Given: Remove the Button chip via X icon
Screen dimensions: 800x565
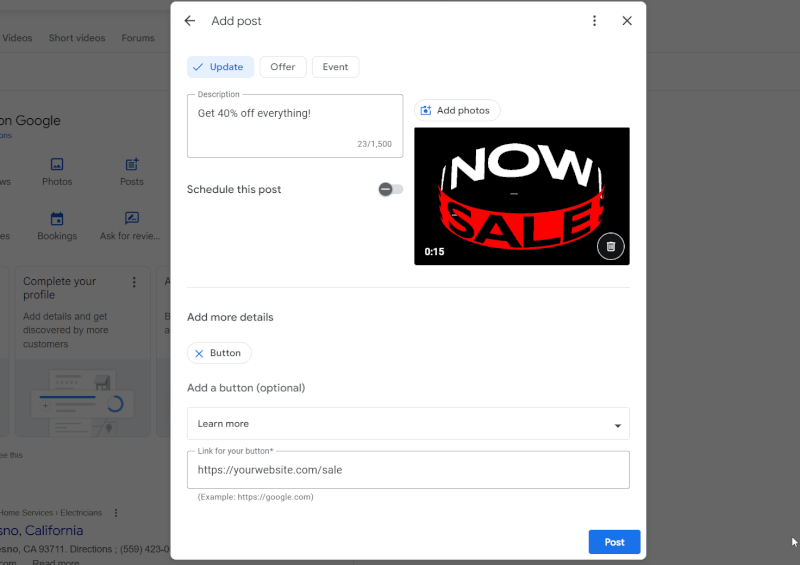Looking at the screenshot, I should coord(199,353).
